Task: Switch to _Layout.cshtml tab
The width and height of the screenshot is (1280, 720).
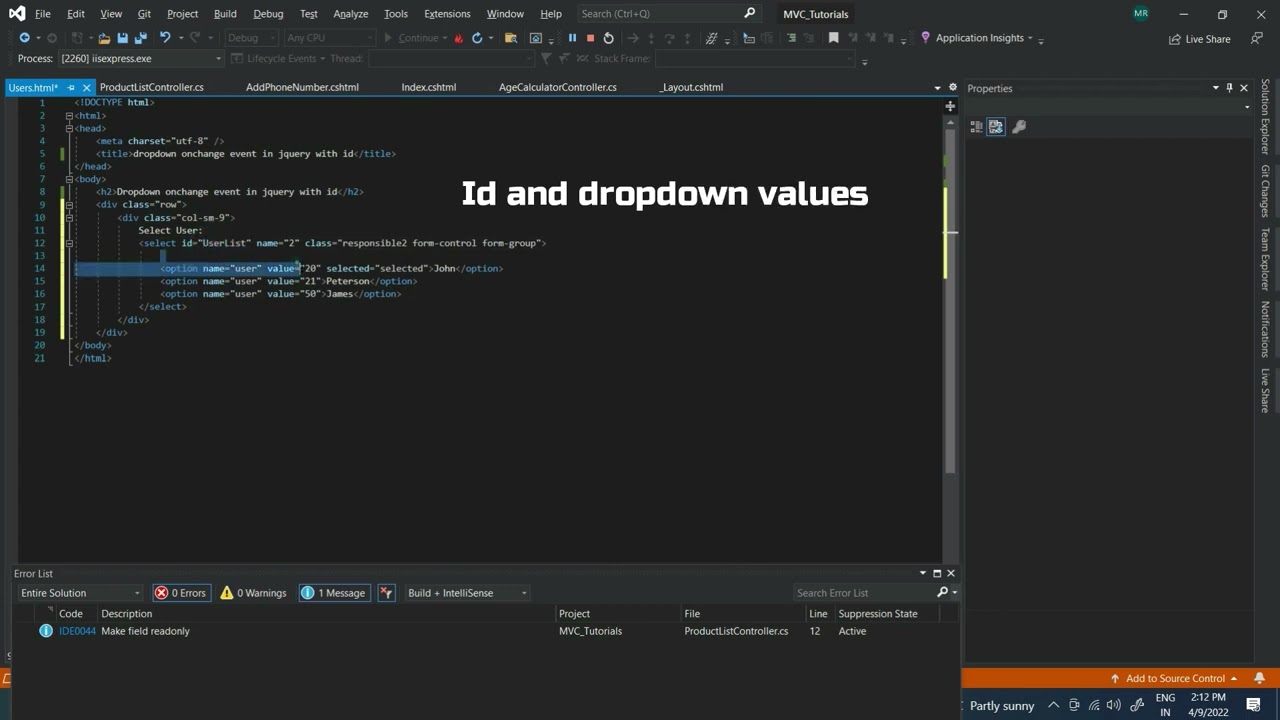Action: (691, 87)
